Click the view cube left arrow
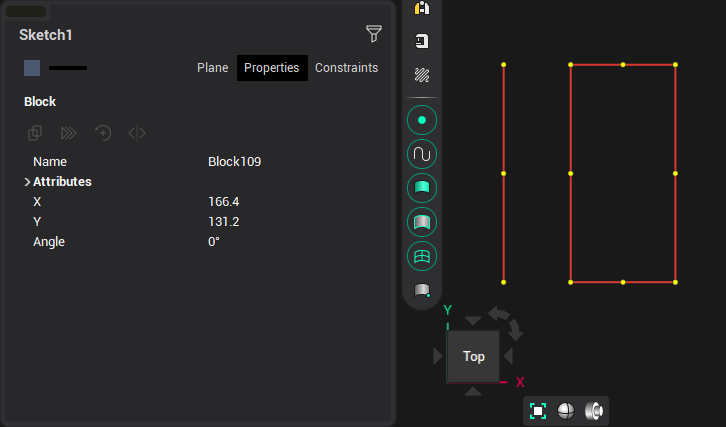Image resolution: width=726 pixels, height=427 pixels. pos(437,356)
